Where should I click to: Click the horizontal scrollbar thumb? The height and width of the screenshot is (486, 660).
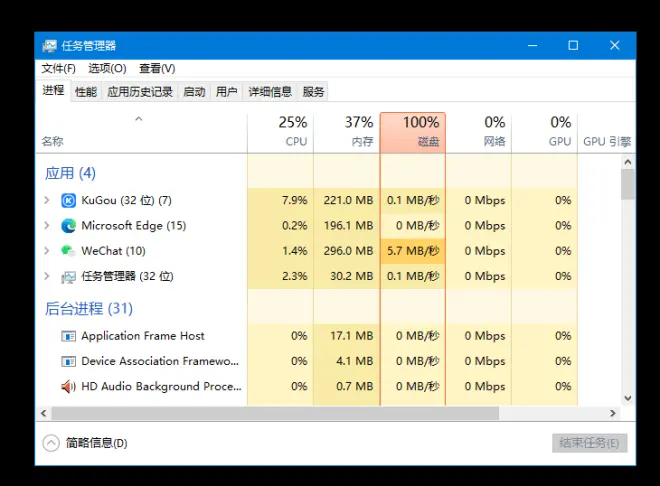[275, 413]
